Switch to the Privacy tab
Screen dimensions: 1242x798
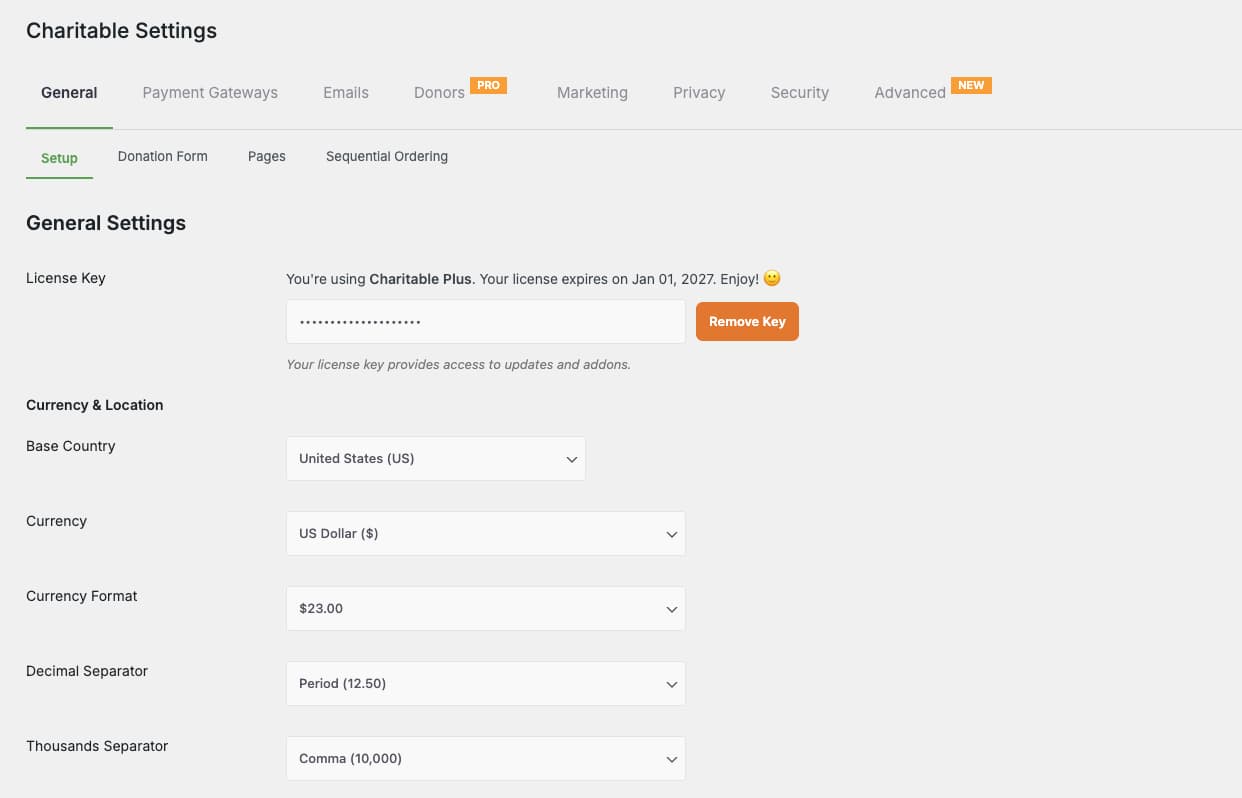click(698, 92)
